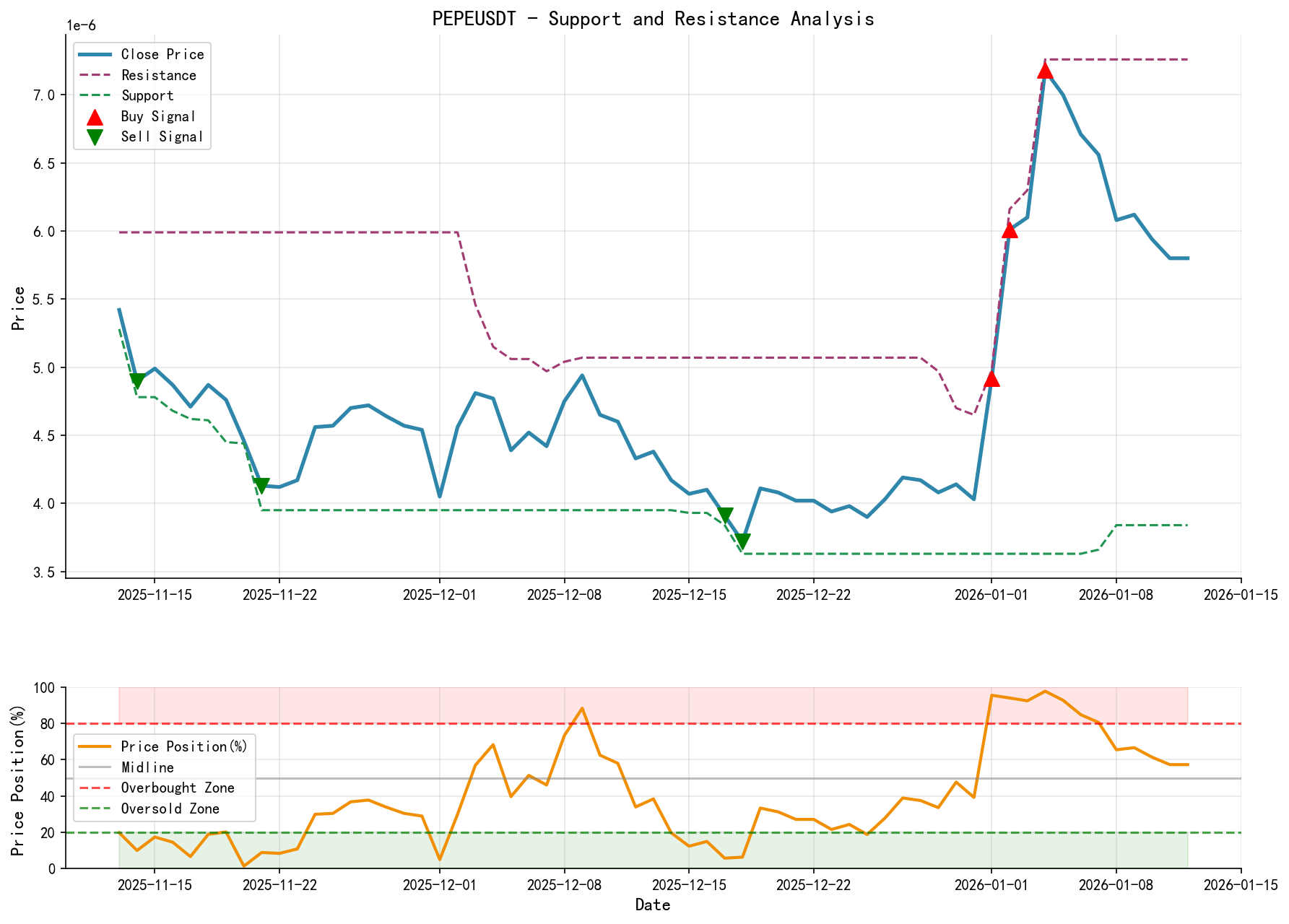Click the gray Midline sample in bottom legend
The width and height of the screenshot is (1289, 924).
[x=95, y=767]
